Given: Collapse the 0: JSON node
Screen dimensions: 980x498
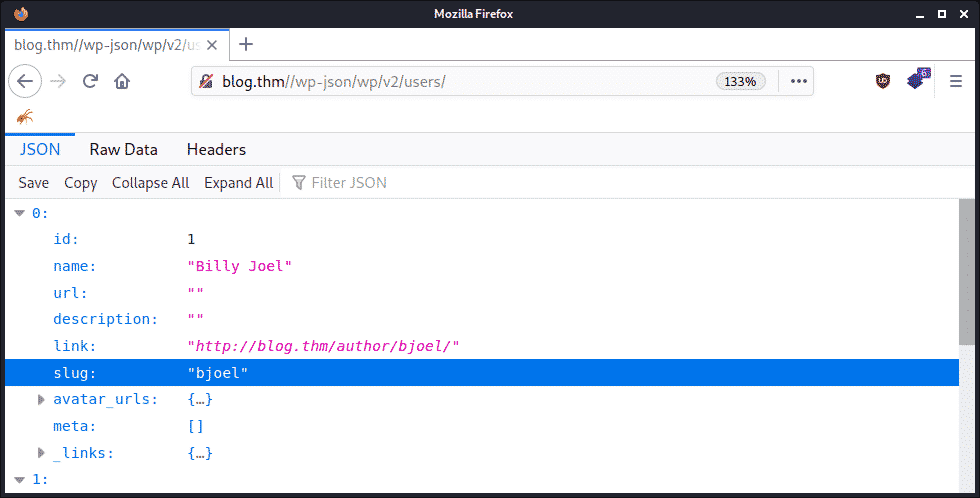Looking at the screenshot, I should coord(19,213).
